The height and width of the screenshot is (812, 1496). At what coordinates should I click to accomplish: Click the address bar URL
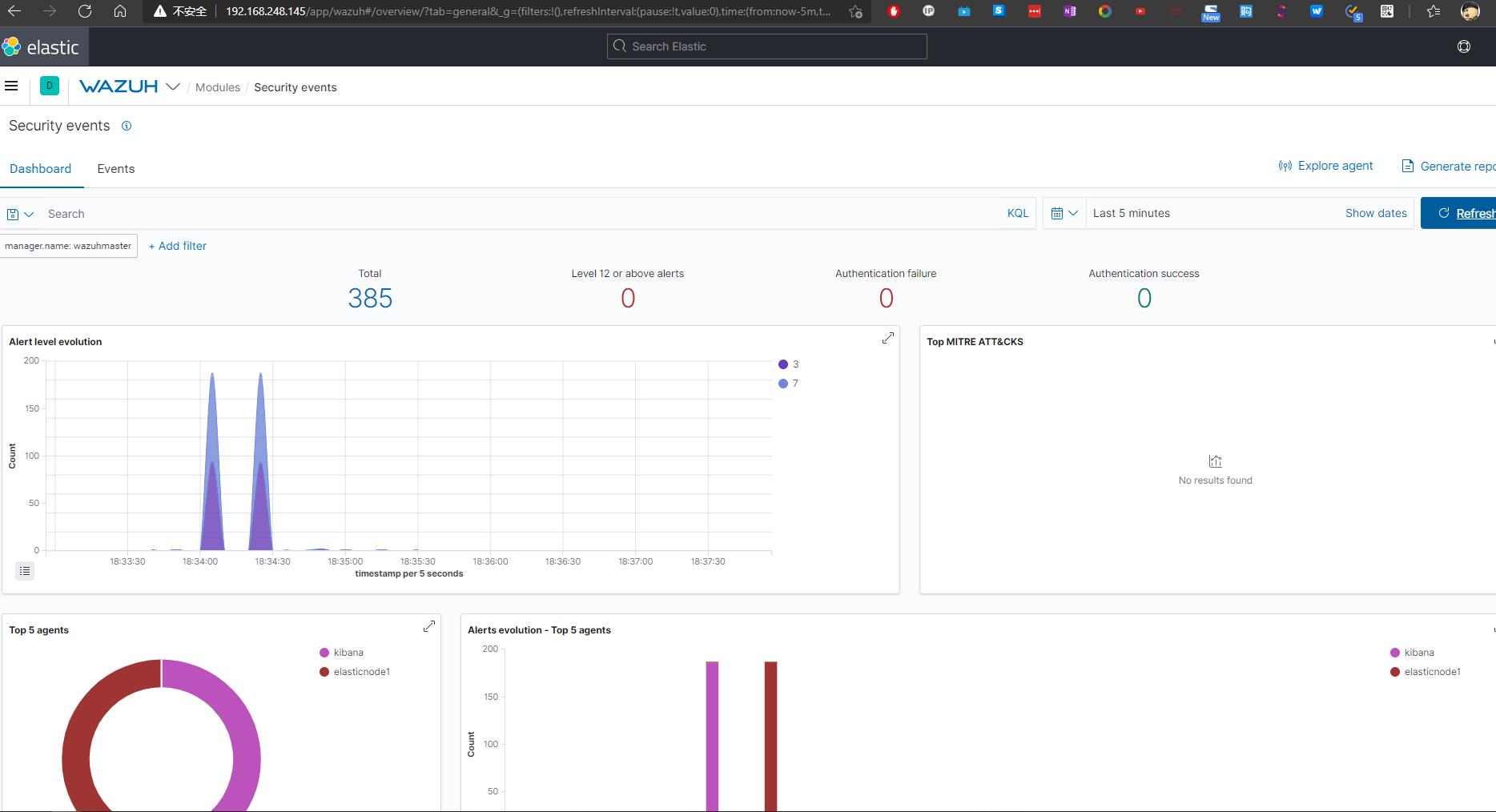click(x=528, y=11)
